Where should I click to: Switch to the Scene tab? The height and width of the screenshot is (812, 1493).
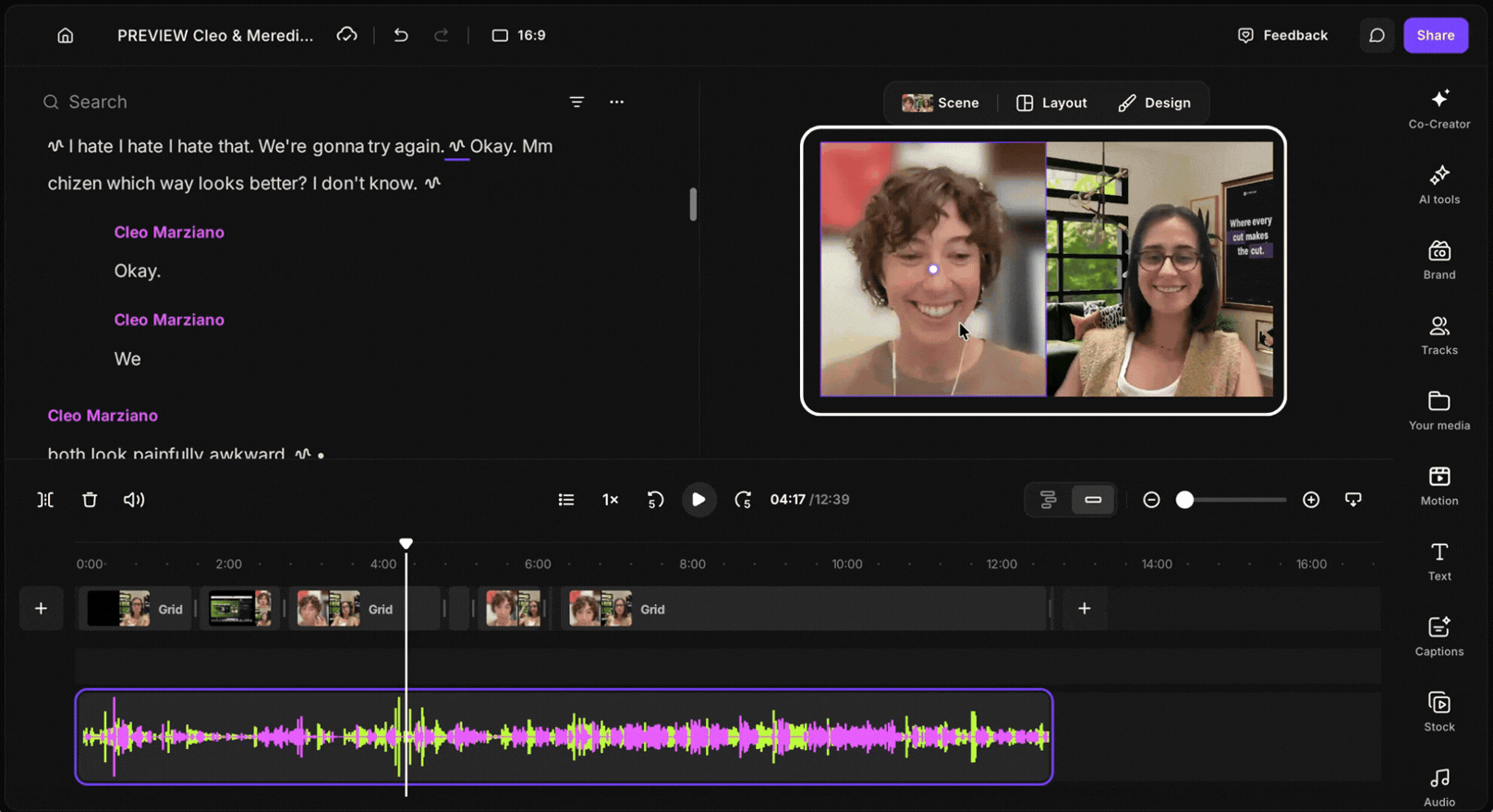[x=941, y=103]
